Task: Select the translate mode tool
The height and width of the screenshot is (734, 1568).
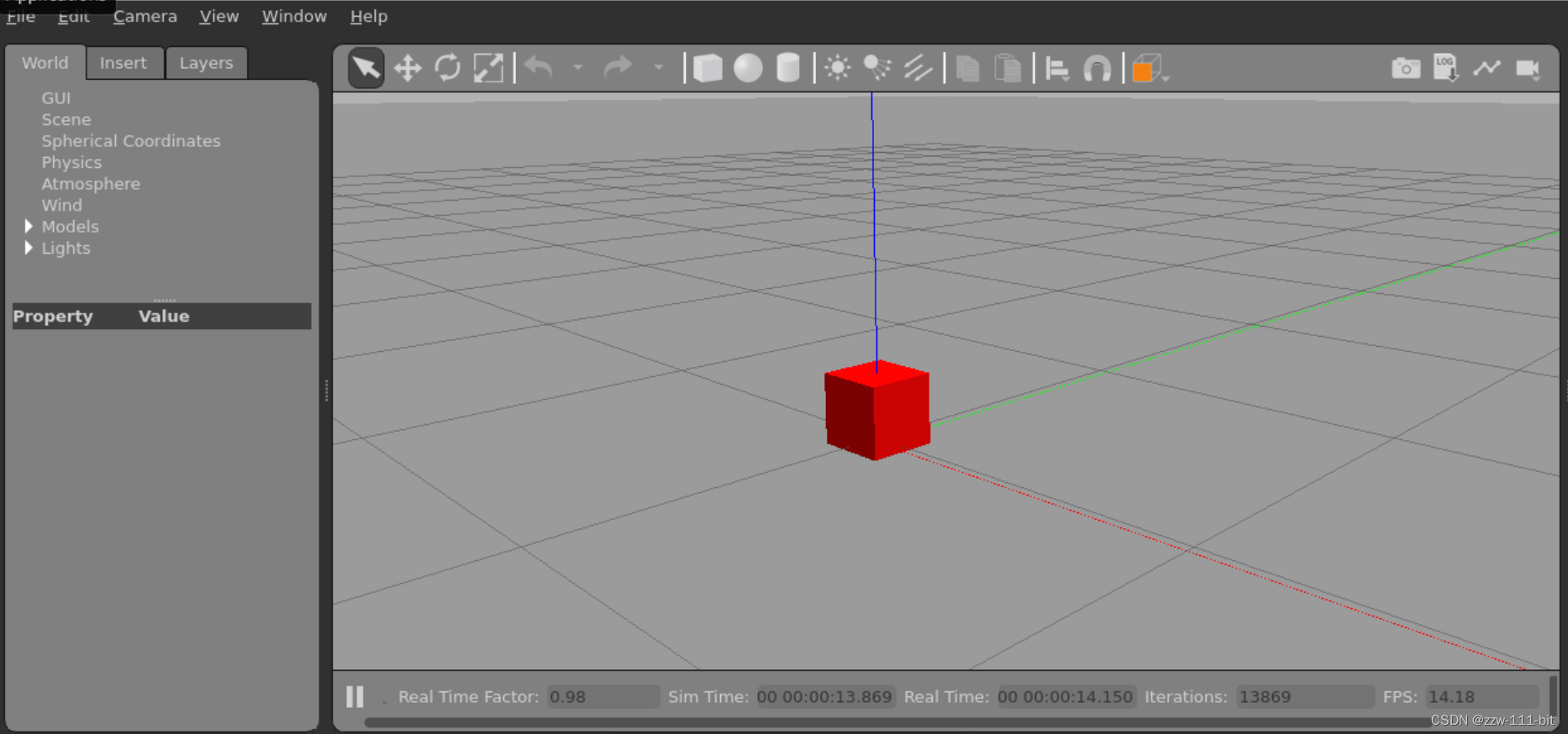Action: pyautogui.click(x=408, y=68)
